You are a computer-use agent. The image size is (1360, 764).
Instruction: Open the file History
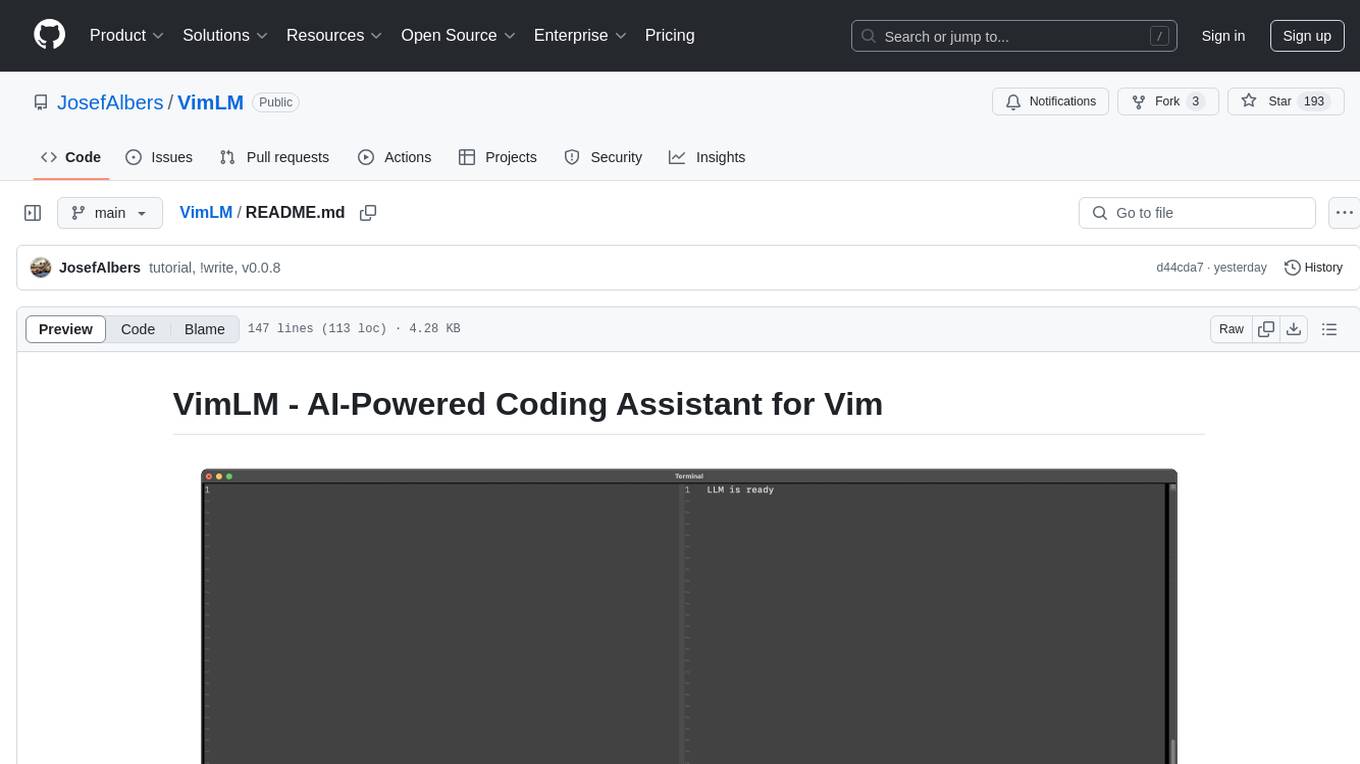(1313, 268)
